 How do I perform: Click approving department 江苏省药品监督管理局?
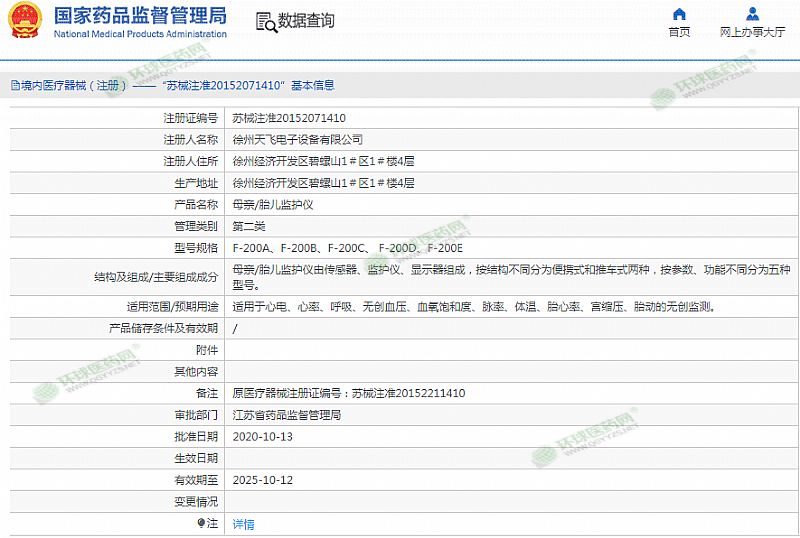coord(287,415)
